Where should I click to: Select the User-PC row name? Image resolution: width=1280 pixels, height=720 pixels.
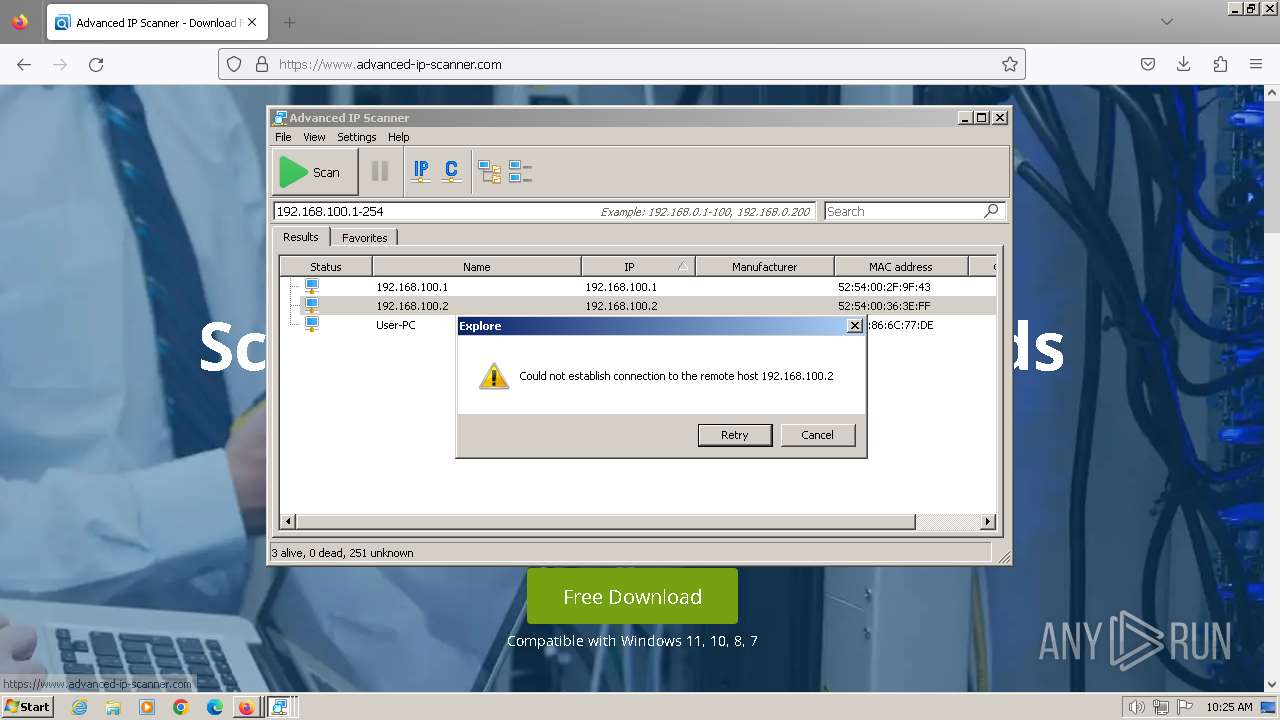(396, 325)
